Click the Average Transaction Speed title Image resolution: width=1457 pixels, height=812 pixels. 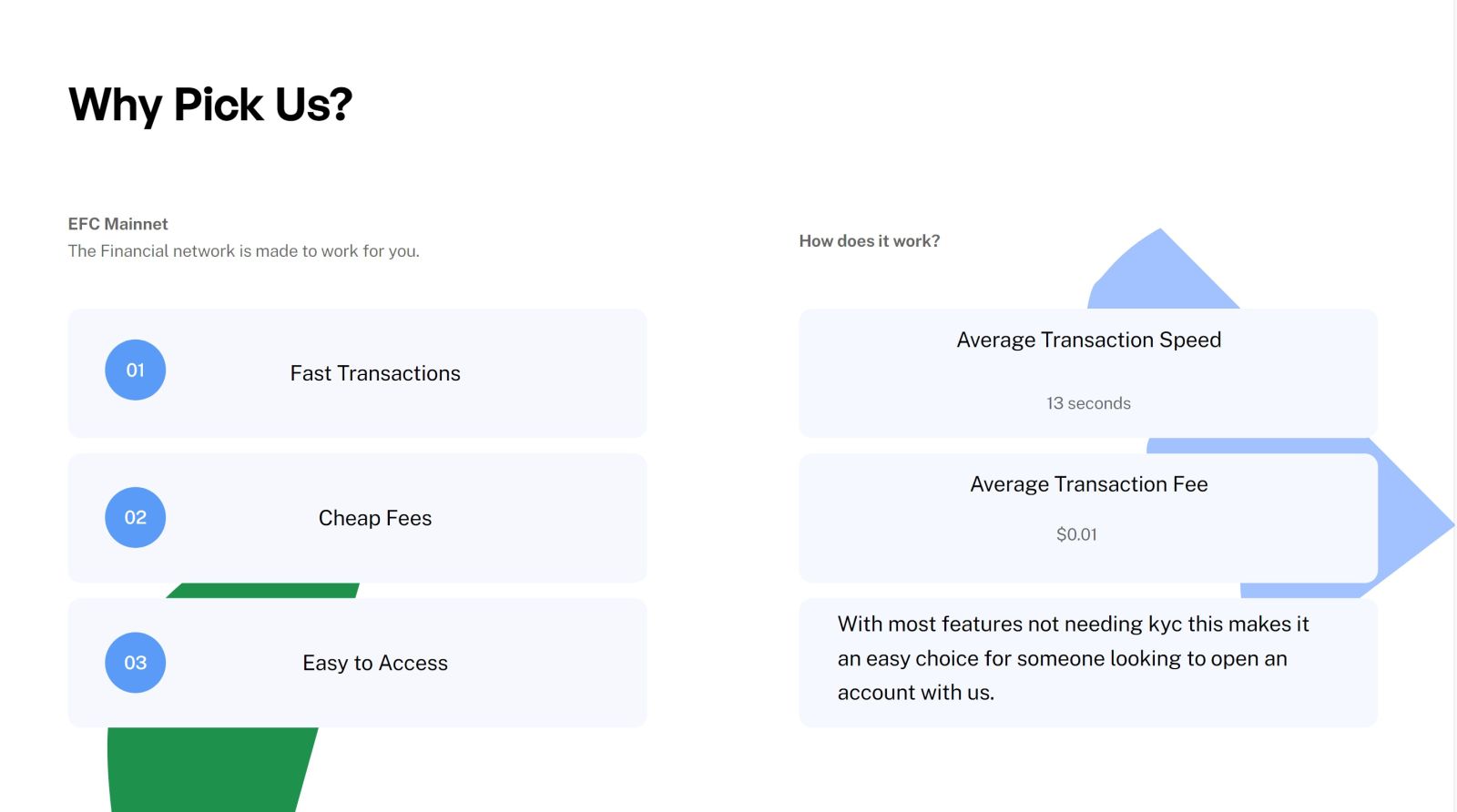(1089, 340)
